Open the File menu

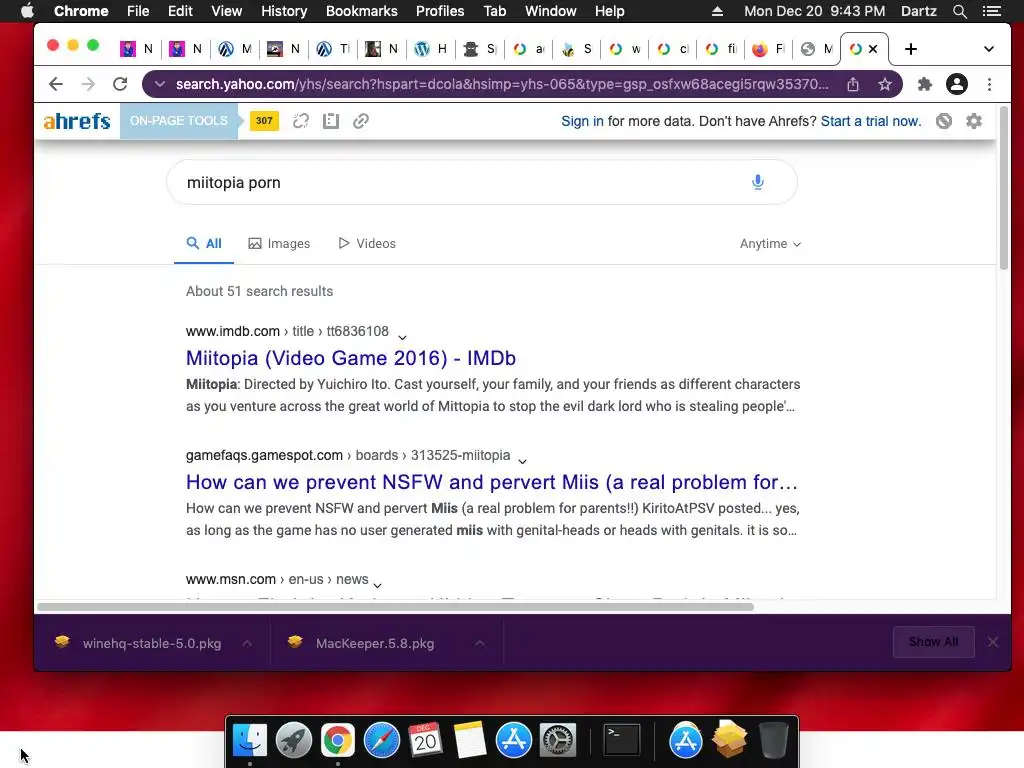click(x=138, y=11)
